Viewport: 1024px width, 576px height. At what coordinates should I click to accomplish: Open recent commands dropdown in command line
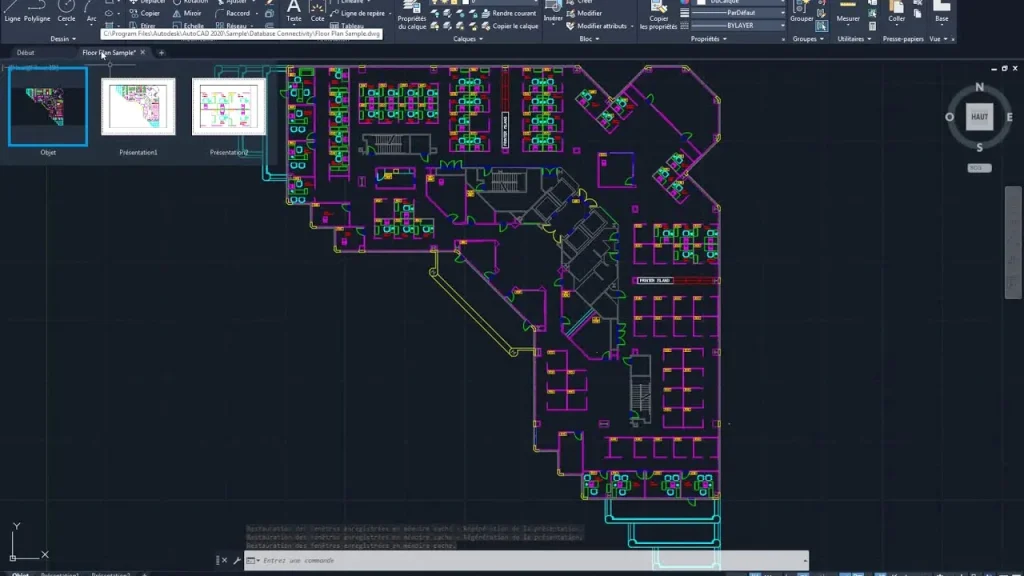[x=252, y=560]
